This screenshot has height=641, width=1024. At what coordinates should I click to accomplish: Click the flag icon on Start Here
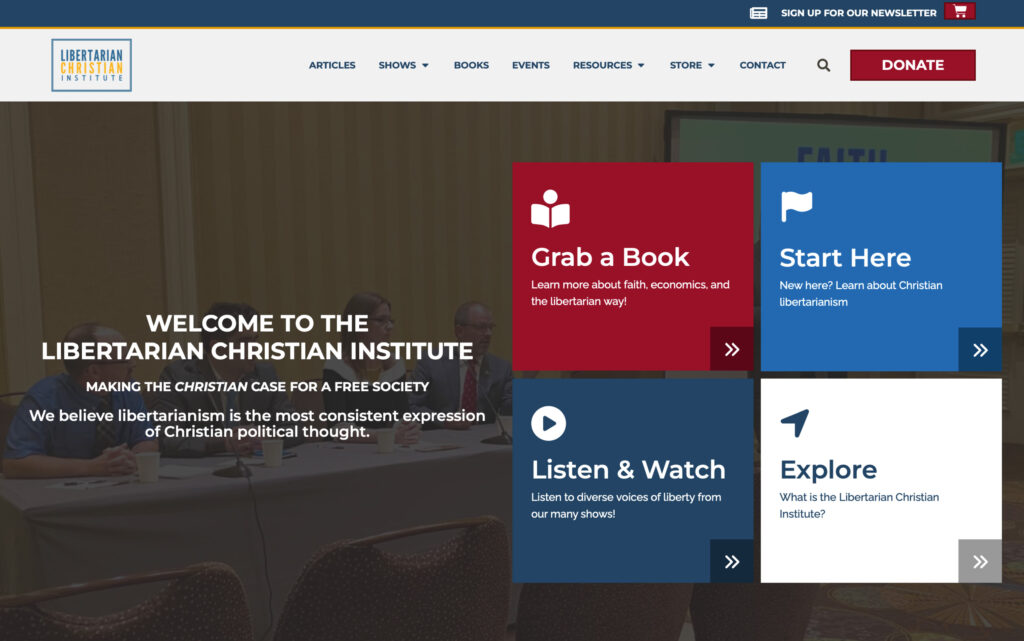[797, 206]
